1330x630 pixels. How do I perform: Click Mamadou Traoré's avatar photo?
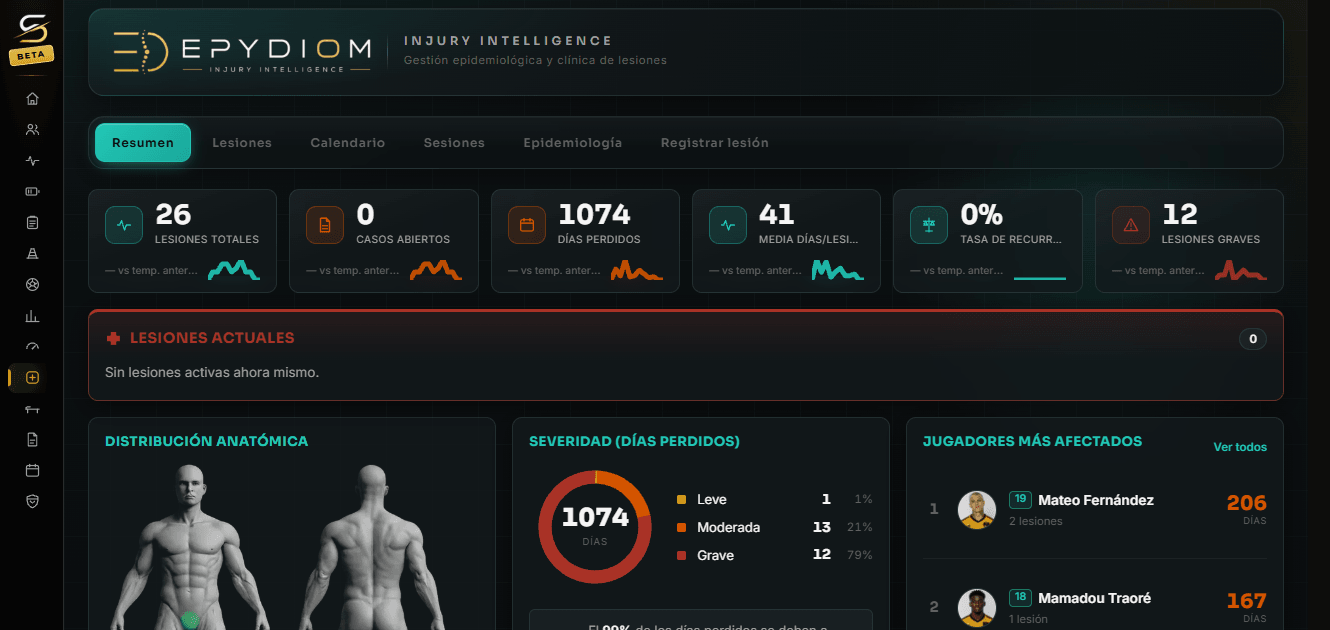[977, 607]
